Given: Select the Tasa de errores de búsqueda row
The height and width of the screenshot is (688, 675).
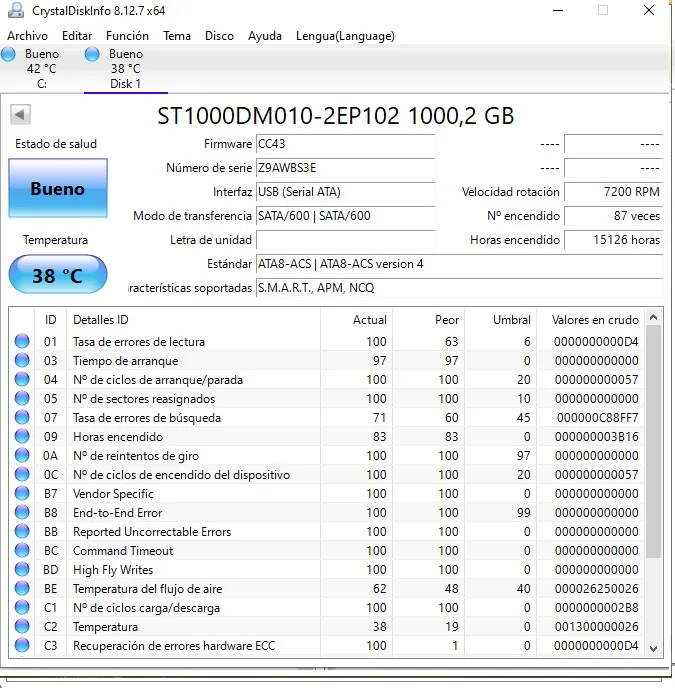Looking at the screenshot, I should click(327, 418).
